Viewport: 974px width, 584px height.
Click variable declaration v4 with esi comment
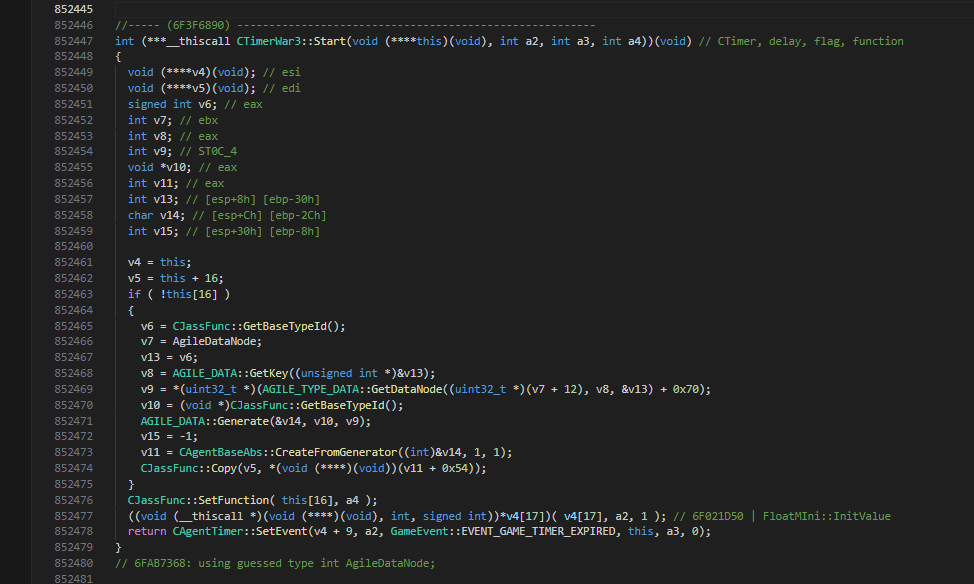(214, 72)
